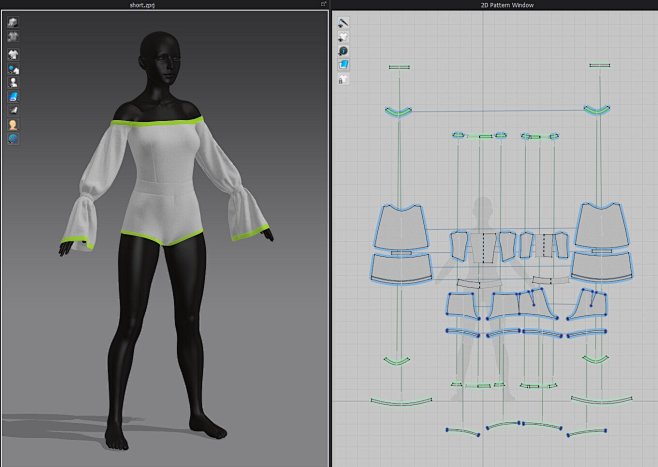The image size is (658, 467).
Task: Select the white t-shirt icon in 3D toolbar
Action: click(x=14, y=54)
